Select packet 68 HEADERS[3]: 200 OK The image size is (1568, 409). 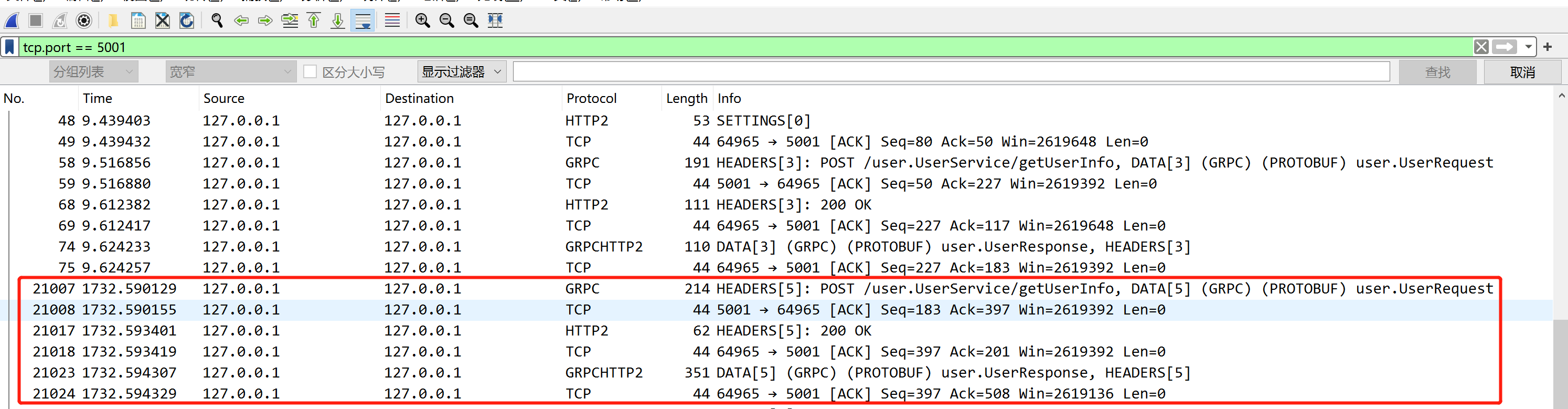tap(776, 205)
